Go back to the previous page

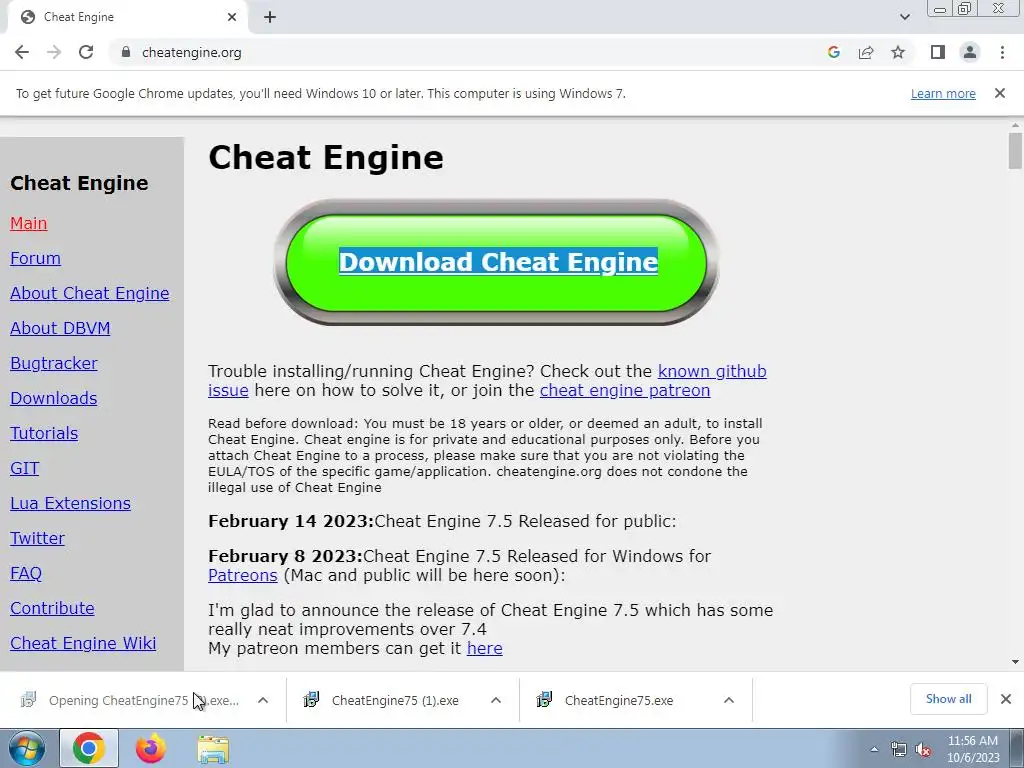tap(22, 52)
